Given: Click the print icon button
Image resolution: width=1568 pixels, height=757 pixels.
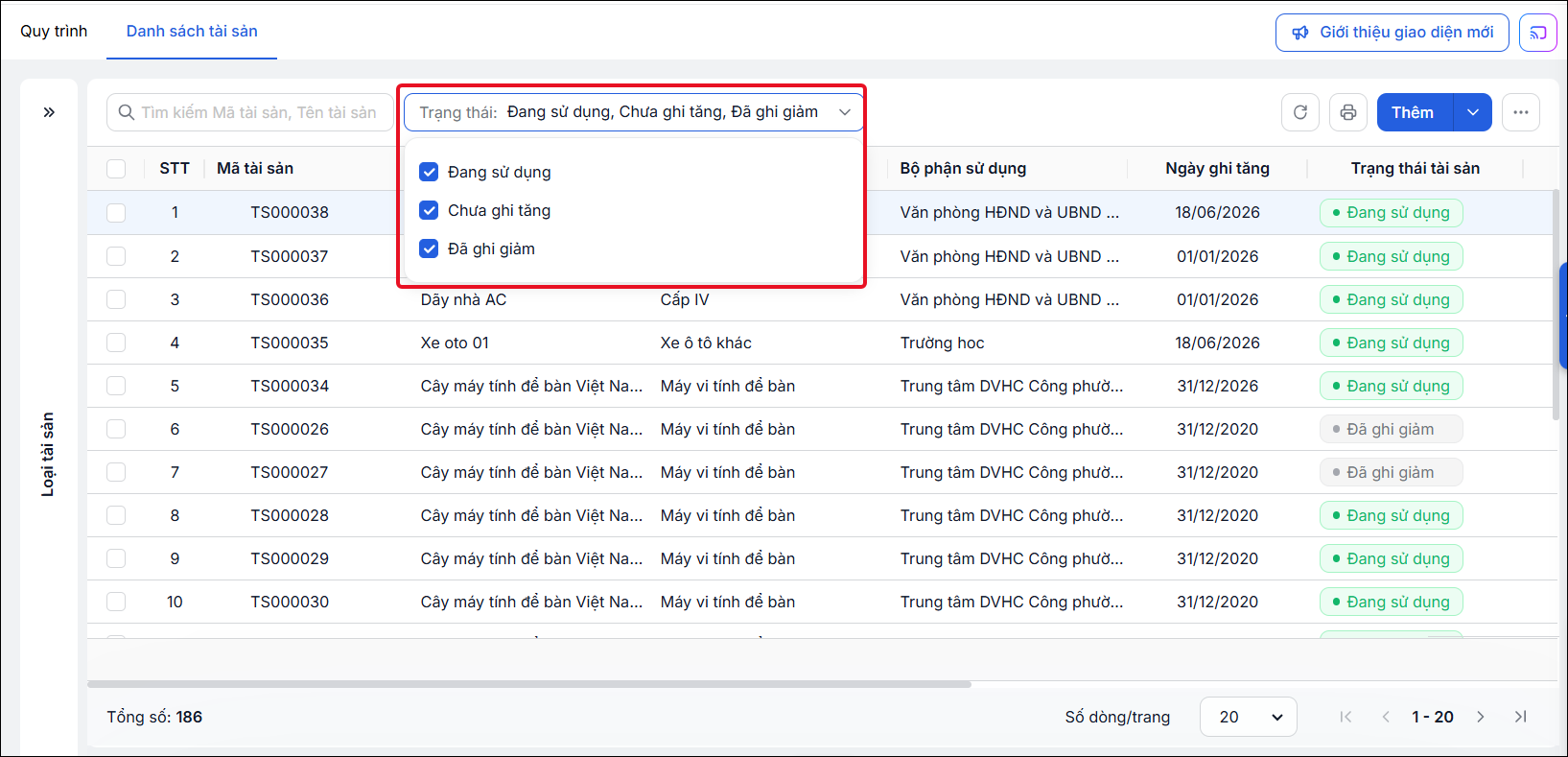Looking at the screenshot, I should pyautogui.click(x=1348, y=112).
